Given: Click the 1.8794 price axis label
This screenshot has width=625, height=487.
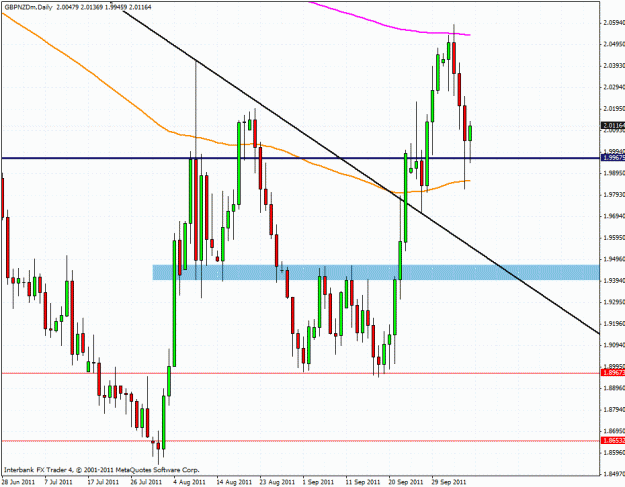Looking at the screenshot, I should coord(613,410).
